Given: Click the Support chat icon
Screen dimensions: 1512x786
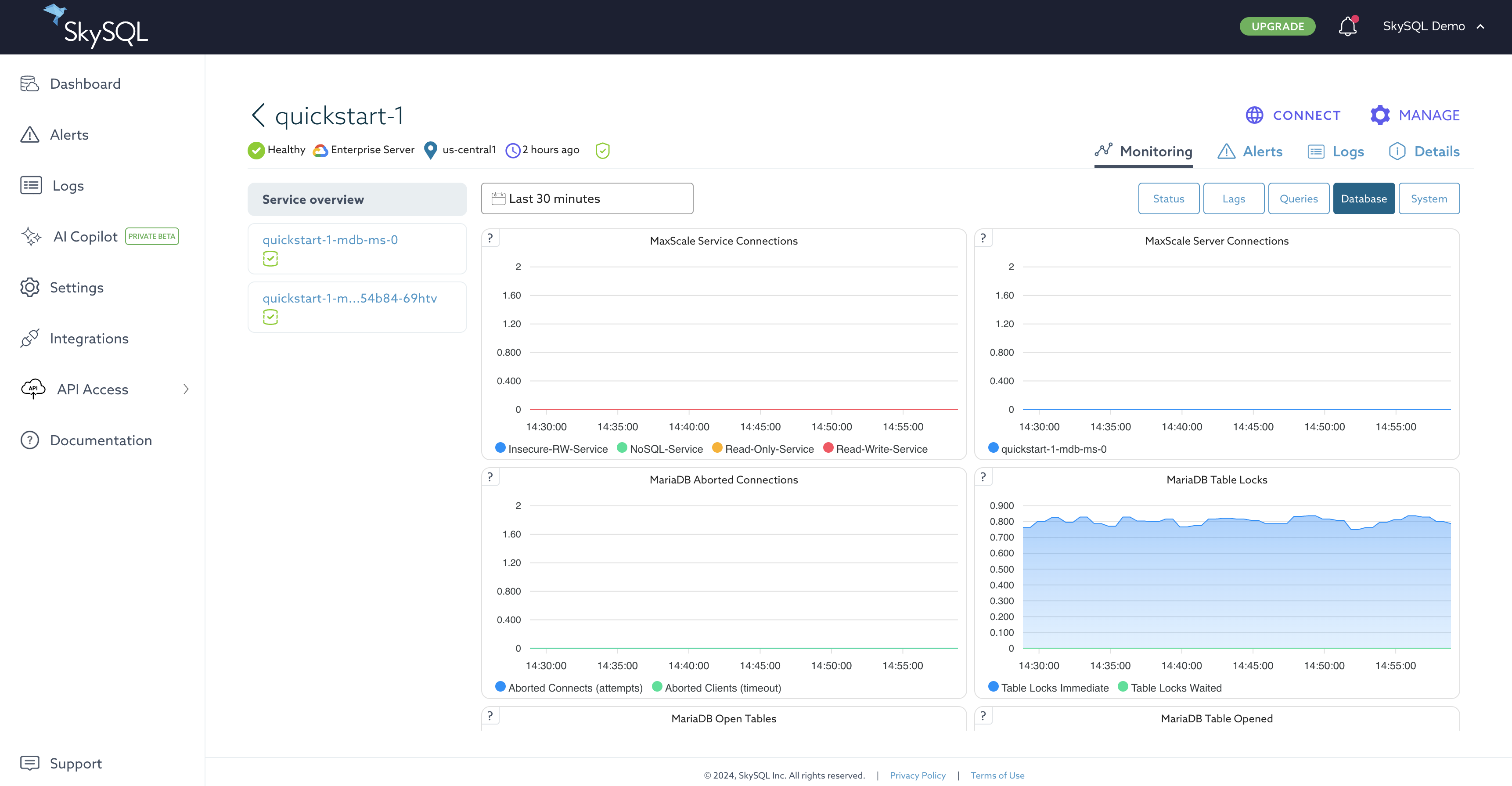Looking at the screenshot, I should tap(29, 763).
